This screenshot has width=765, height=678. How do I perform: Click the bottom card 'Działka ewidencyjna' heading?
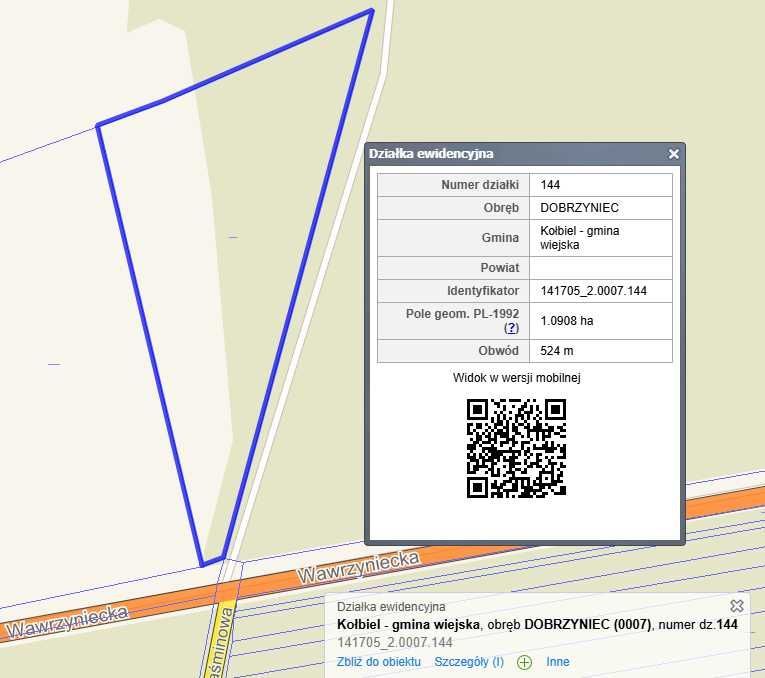[x=391, y=607]
